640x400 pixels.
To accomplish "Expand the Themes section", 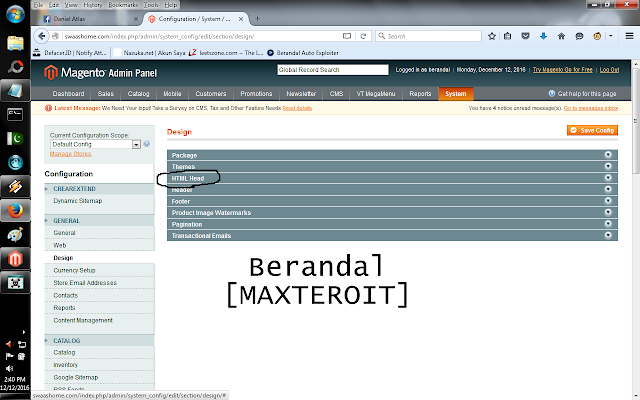I will coord(392,167).
